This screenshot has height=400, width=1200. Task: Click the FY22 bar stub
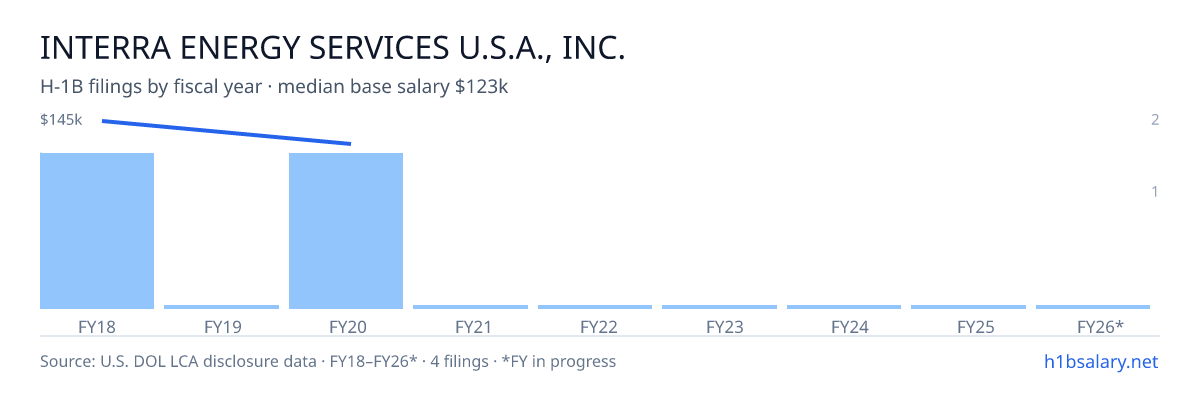[595, 307]
